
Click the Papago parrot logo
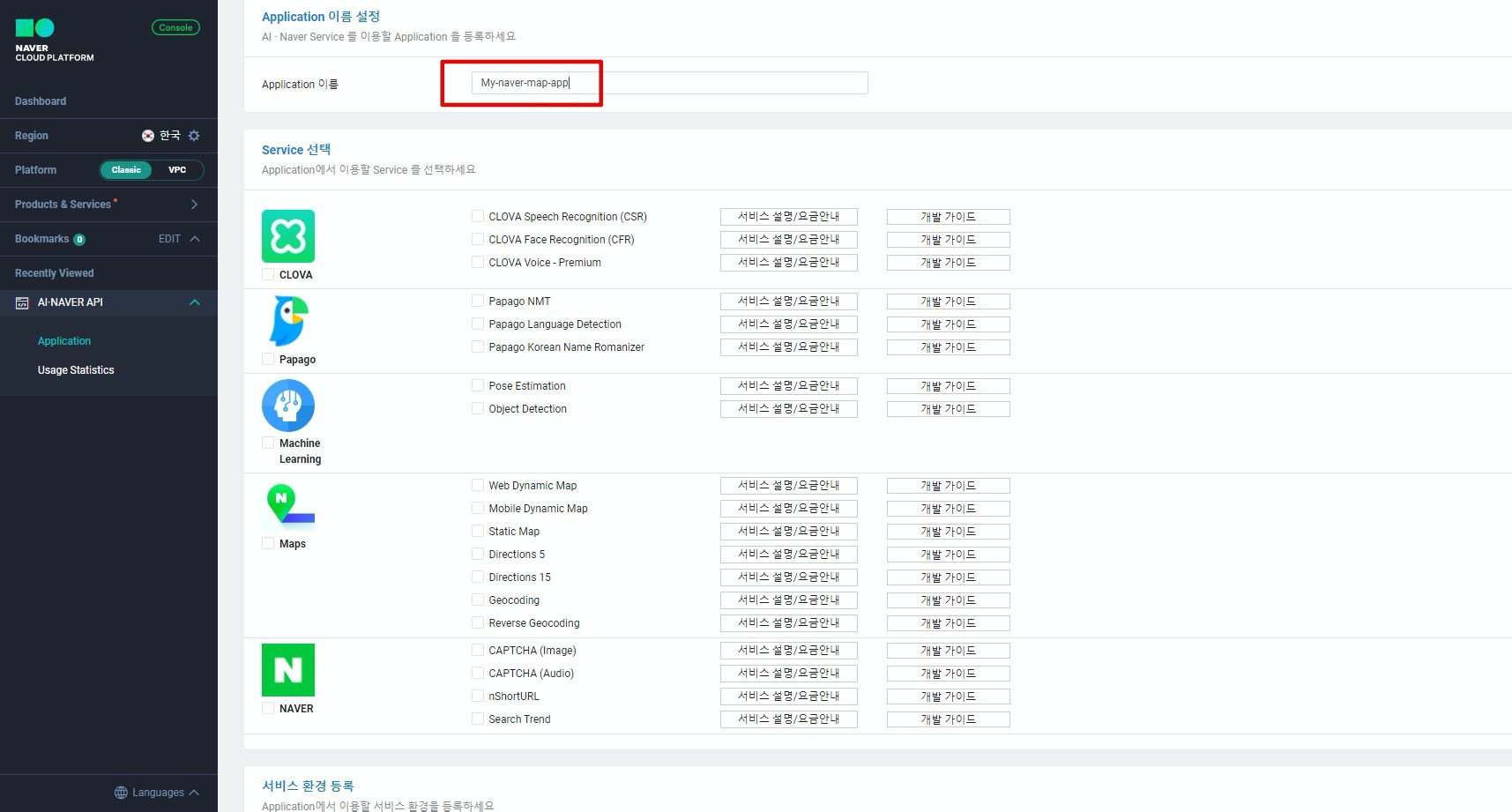[288, 321]
